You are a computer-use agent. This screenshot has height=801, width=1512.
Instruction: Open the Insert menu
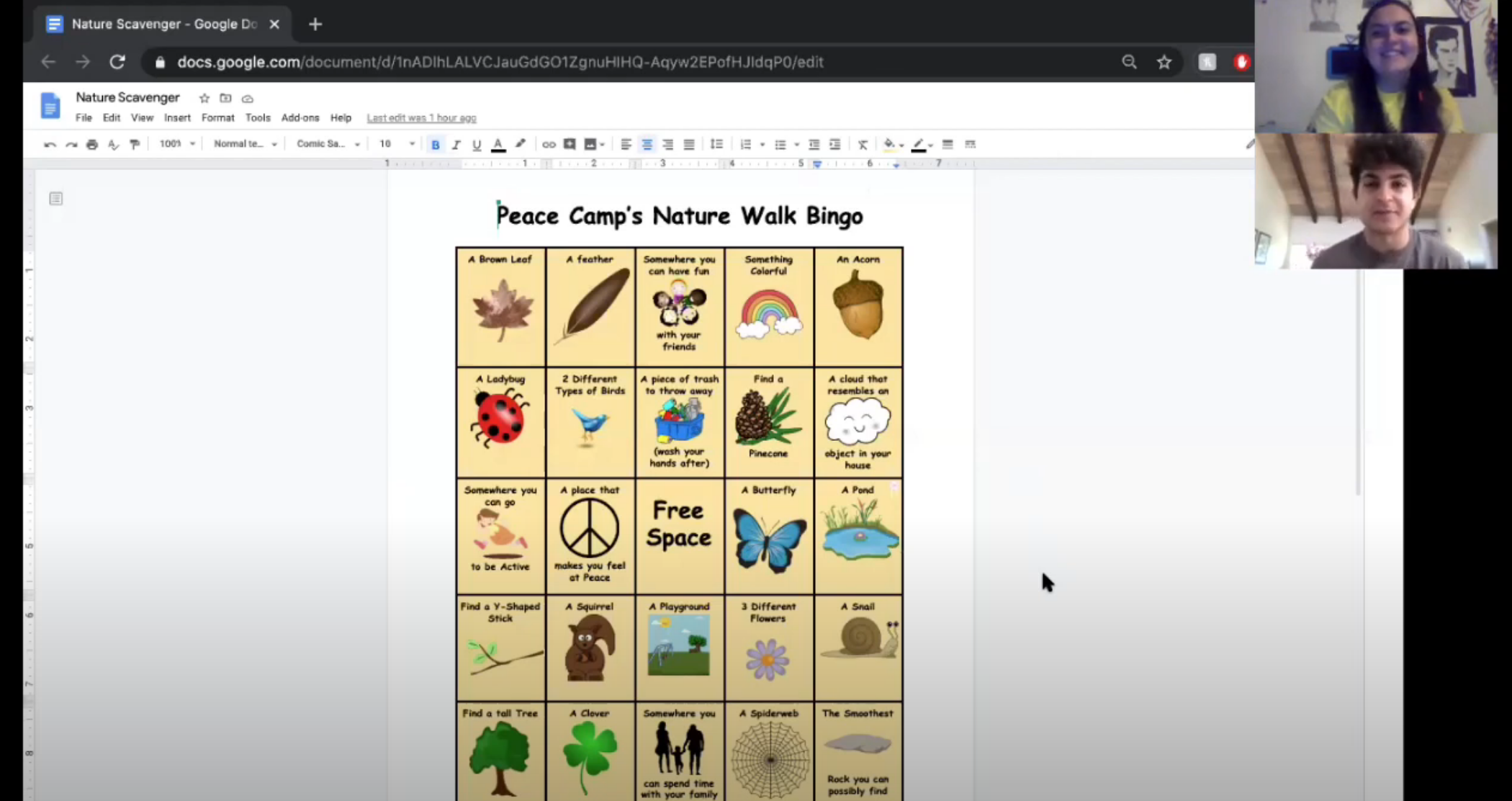click(177, 118)
